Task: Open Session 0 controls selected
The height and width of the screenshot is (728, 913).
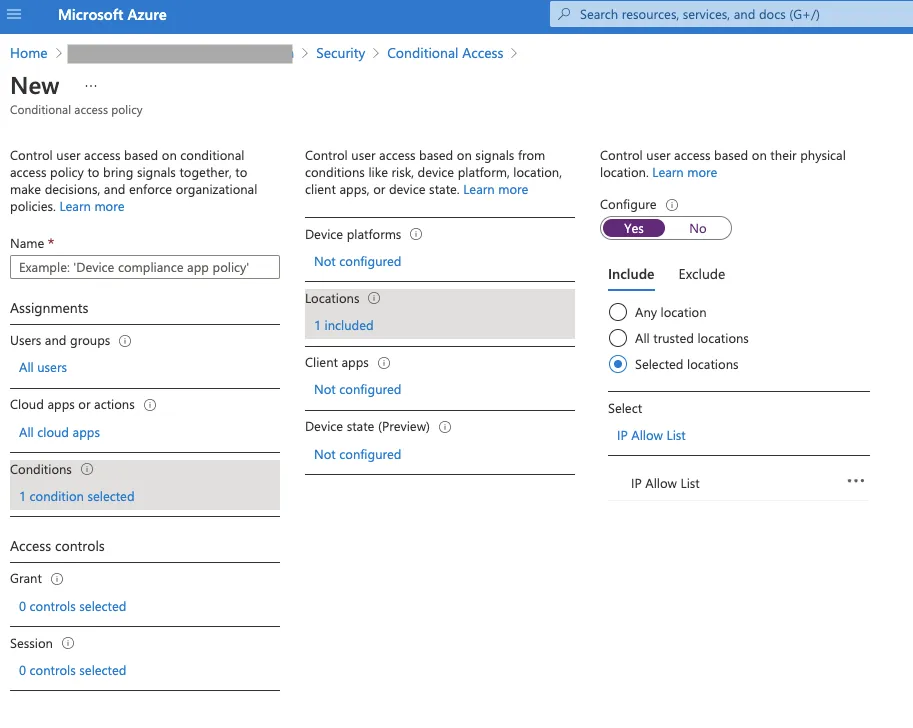Action: (72, 671)
